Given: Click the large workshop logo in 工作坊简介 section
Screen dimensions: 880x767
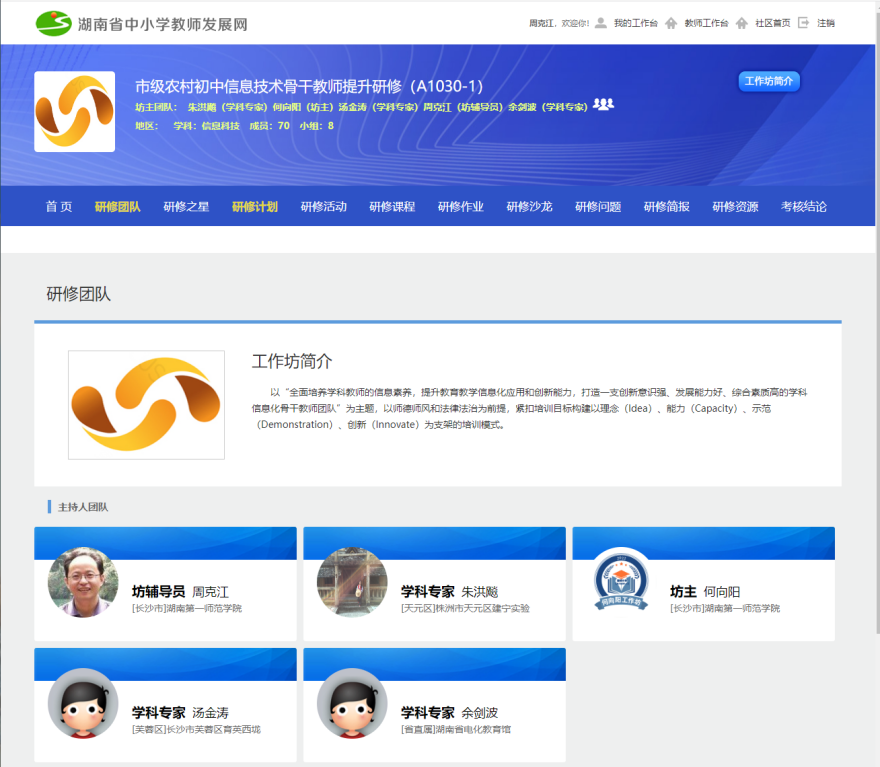Looking at the screenshot, I should pos(146,404).
